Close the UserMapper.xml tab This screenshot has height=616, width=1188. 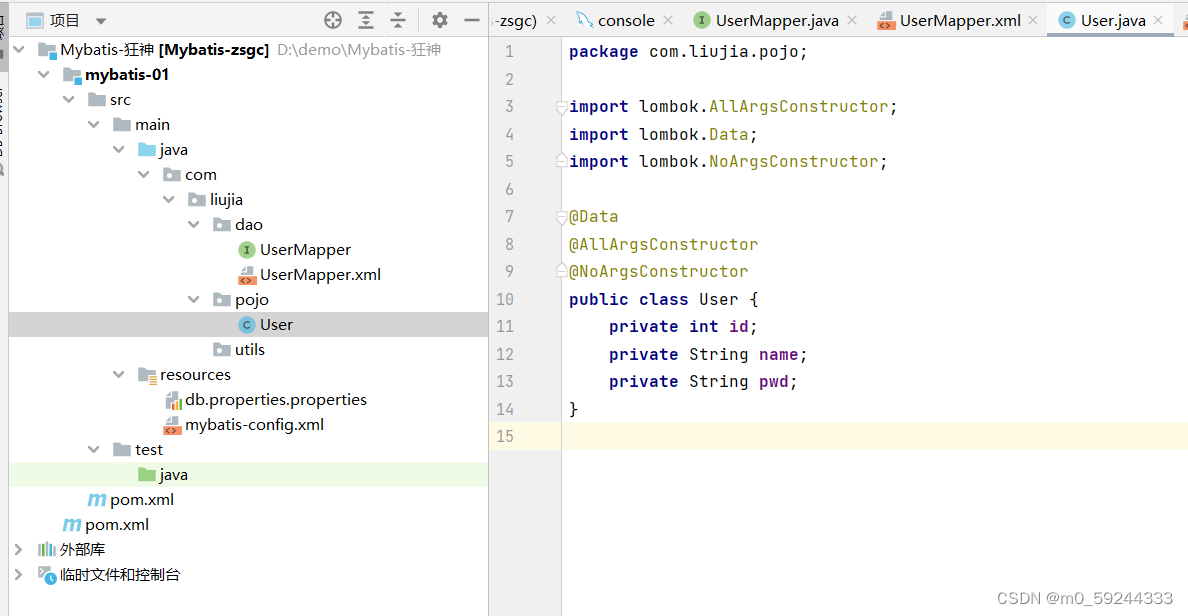(x=1033, y=20)
